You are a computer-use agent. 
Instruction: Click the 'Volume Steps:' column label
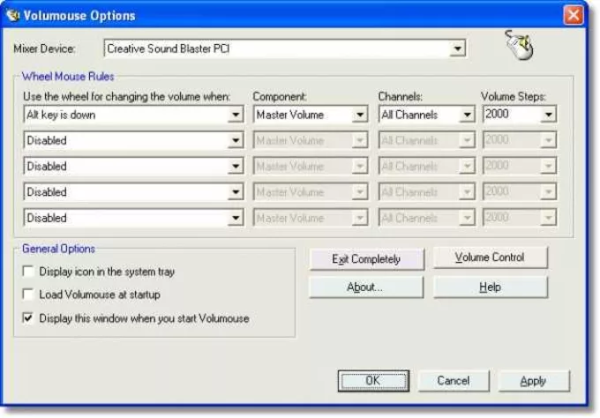[514, 96]
